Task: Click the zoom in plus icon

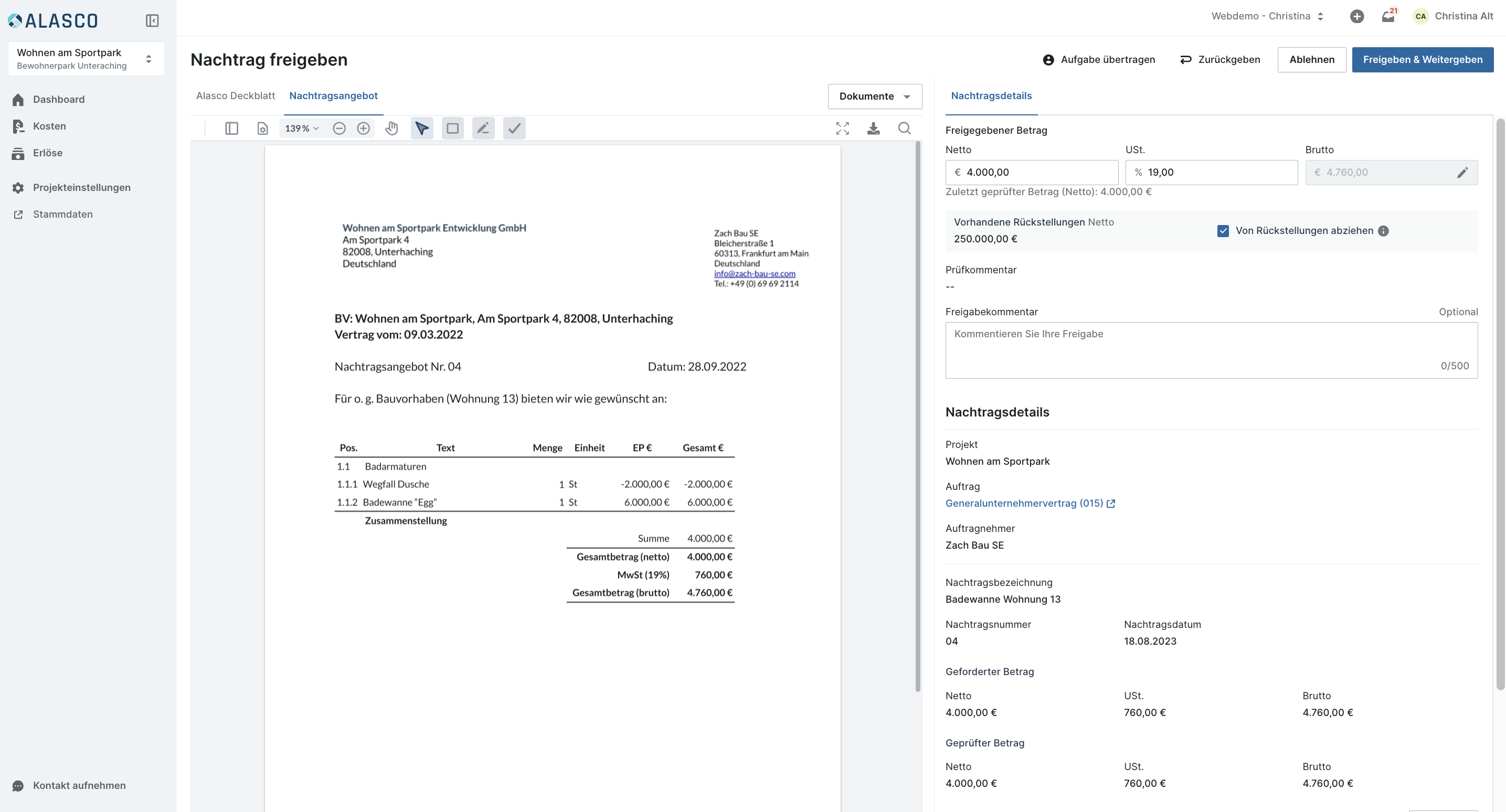Action: [364, 129]
